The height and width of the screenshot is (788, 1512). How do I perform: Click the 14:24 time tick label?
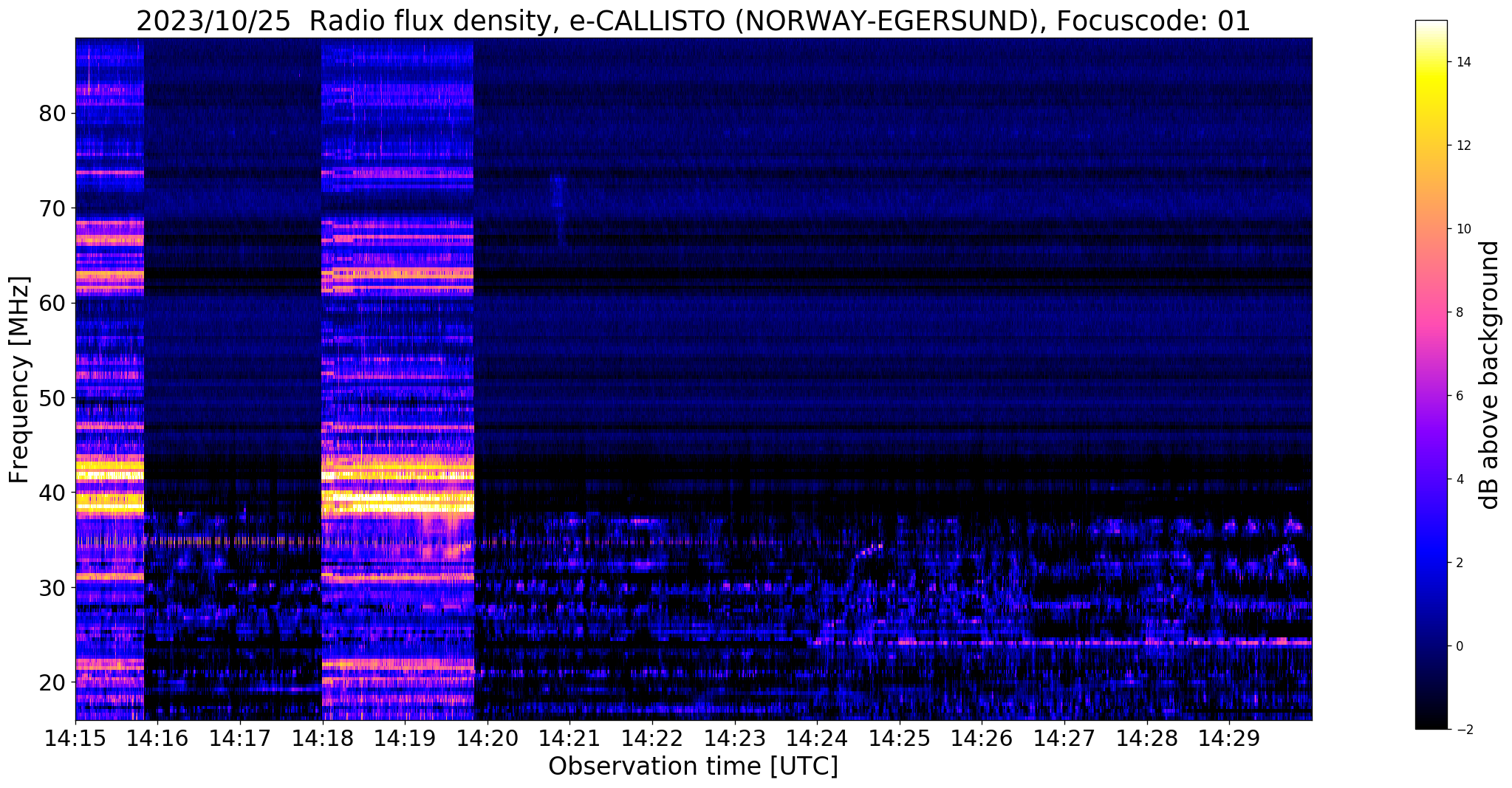(817, 738)
